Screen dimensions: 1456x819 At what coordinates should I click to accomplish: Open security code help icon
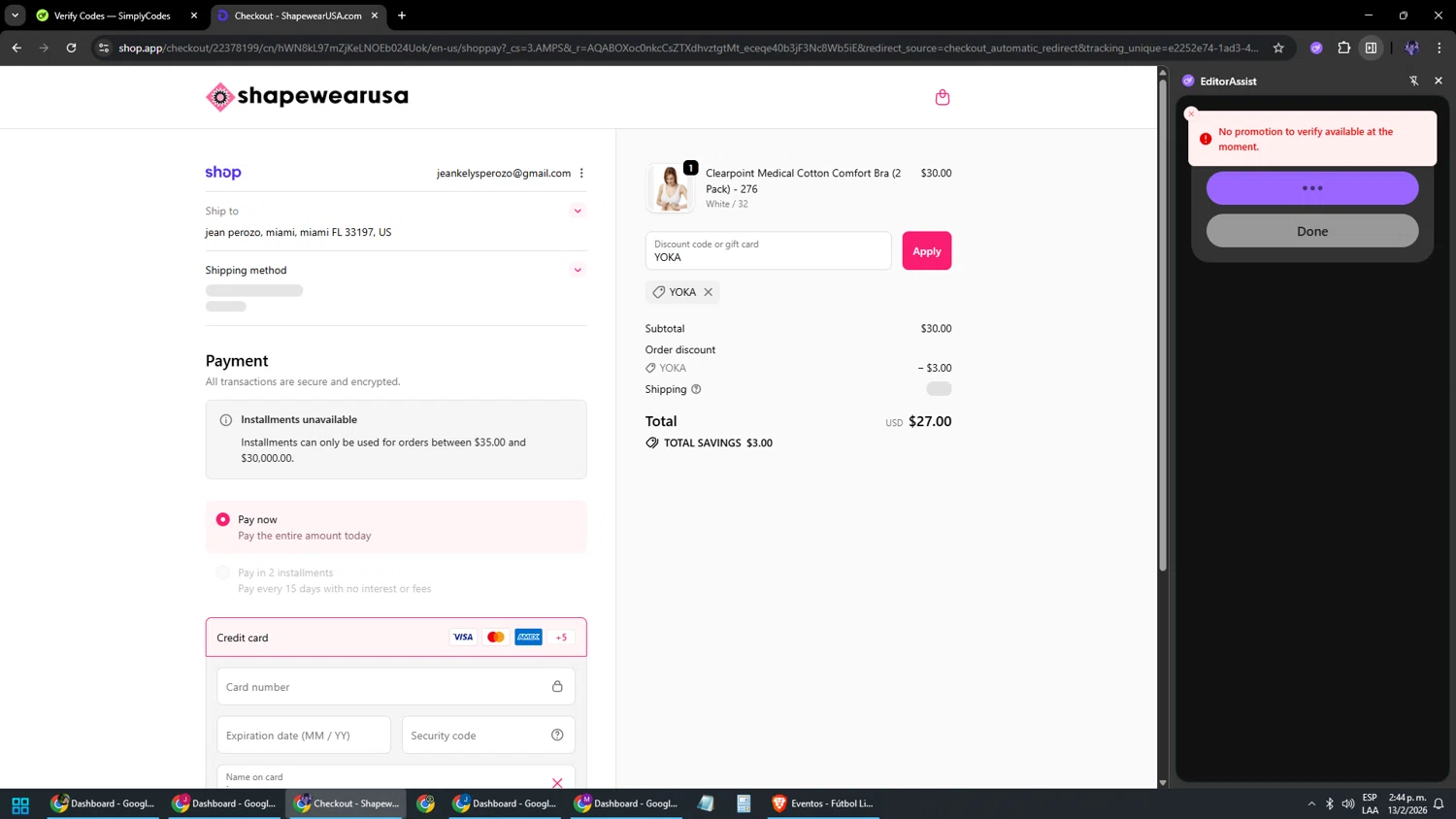[557, 736]
